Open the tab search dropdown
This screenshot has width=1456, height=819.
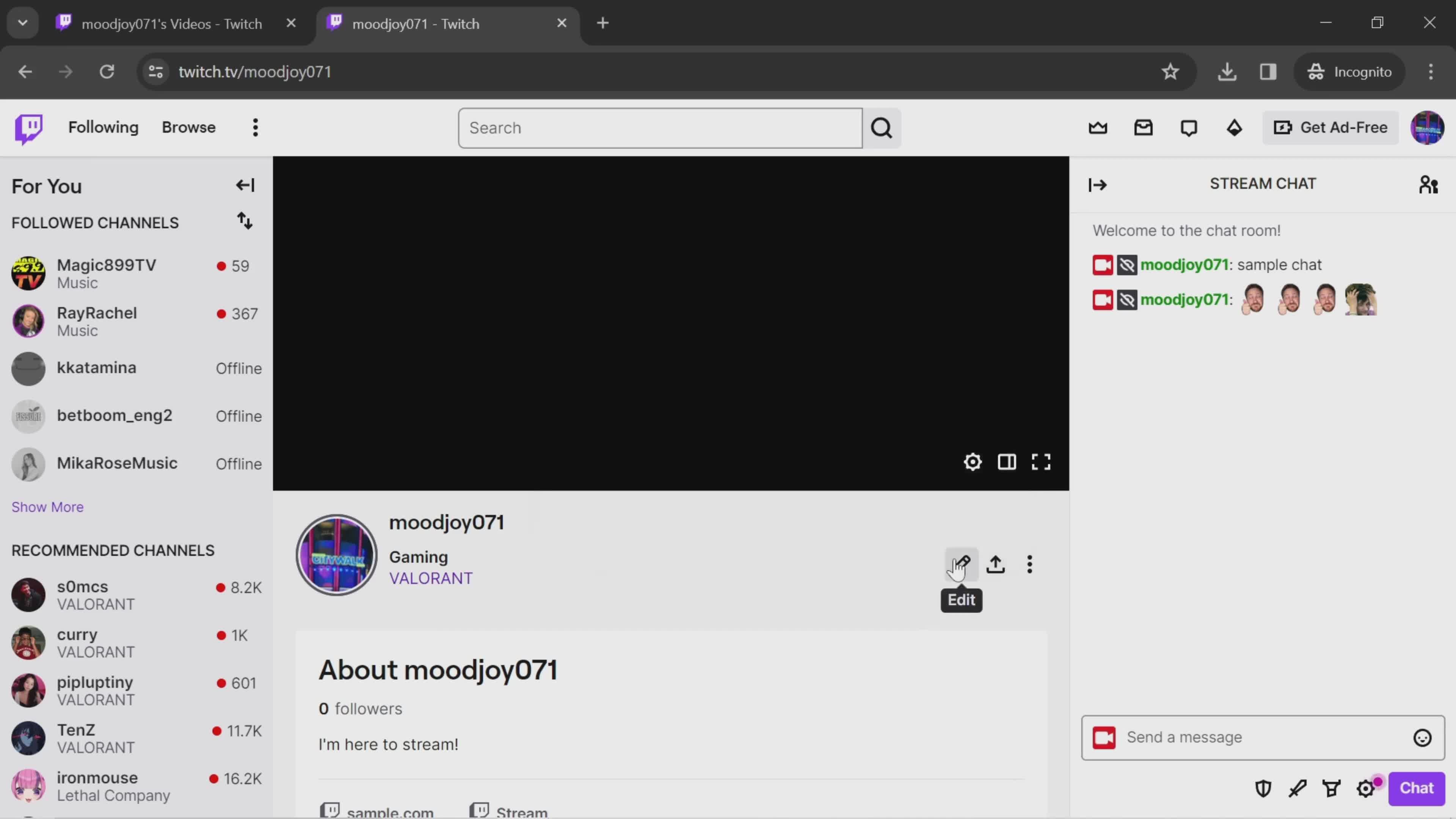(23, 23)
